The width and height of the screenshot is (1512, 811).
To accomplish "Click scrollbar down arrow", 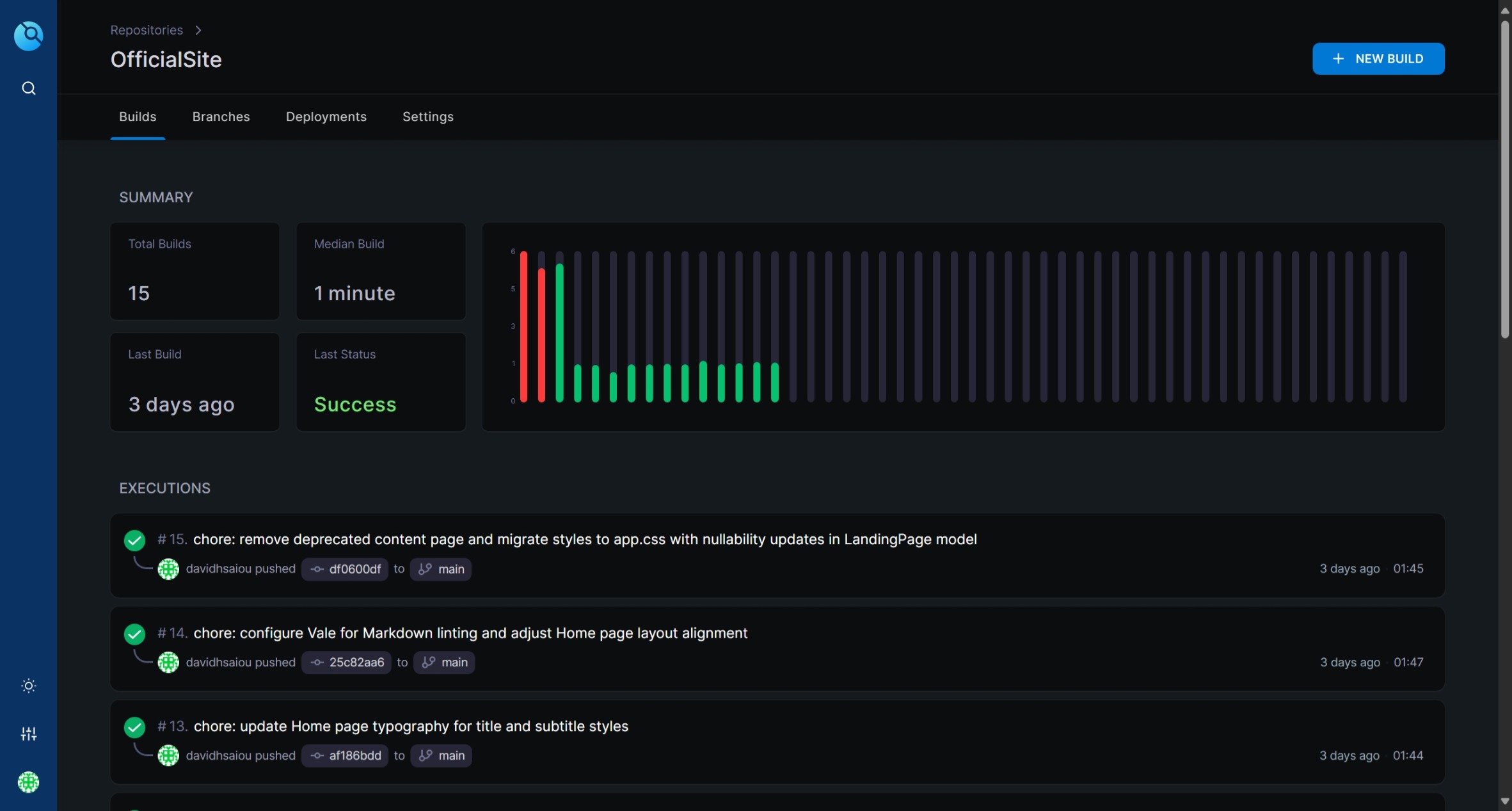I will [x=1505, y=802].
